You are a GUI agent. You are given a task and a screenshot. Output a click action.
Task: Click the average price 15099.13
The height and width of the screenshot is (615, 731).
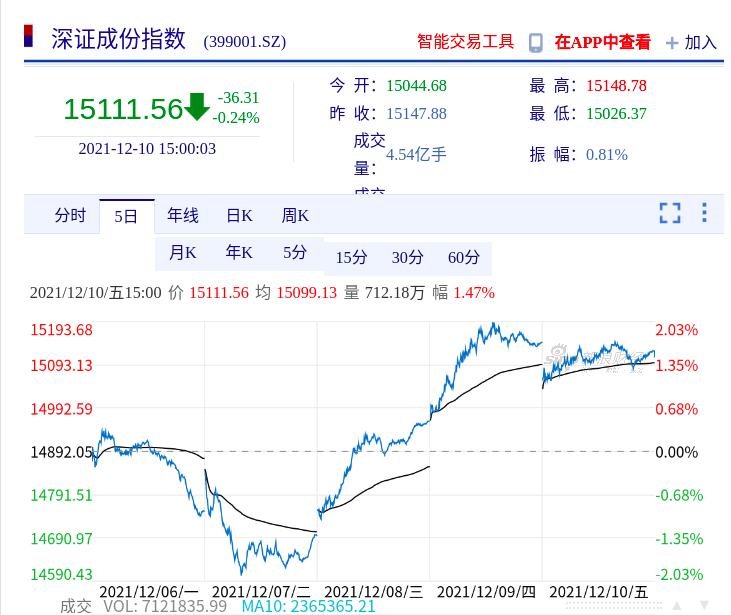307,293
